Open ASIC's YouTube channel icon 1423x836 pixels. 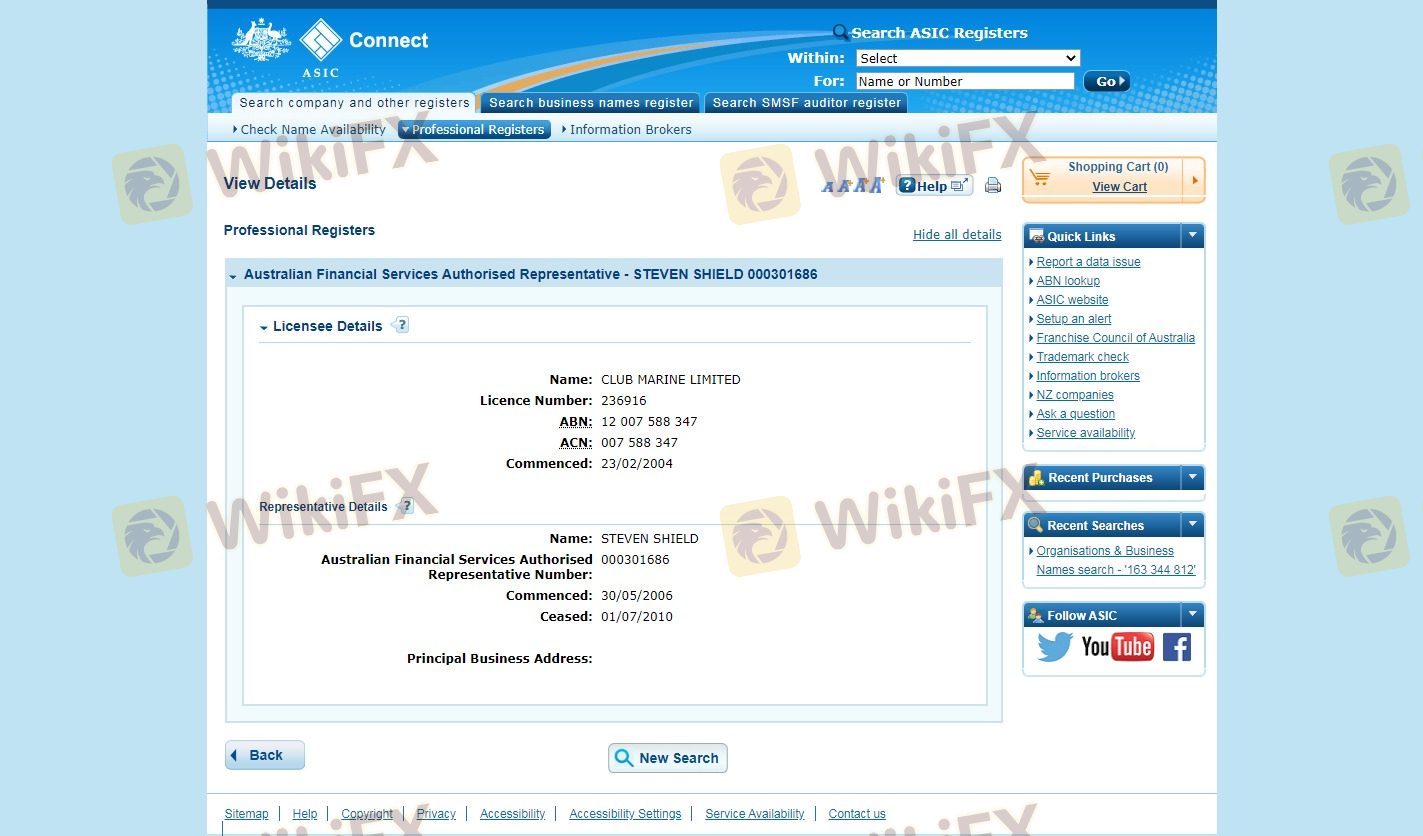pyautogui.click(x=1117, y=647)
